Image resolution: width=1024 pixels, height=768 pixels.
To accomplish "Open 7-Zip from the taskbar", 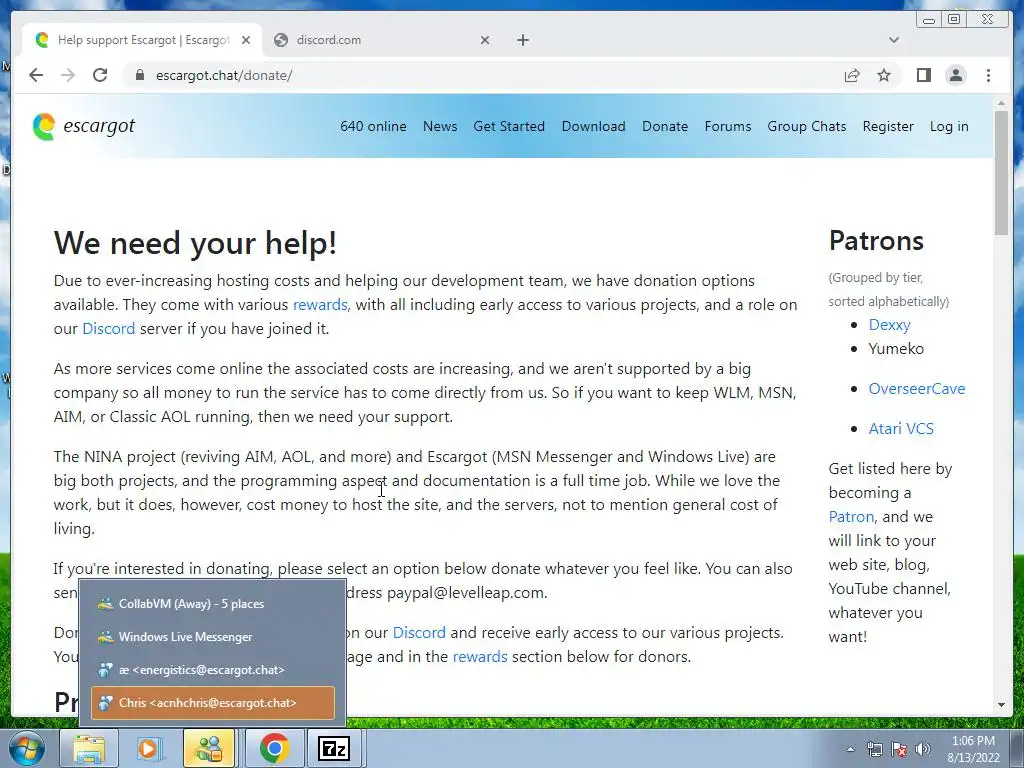I will 334,748.
